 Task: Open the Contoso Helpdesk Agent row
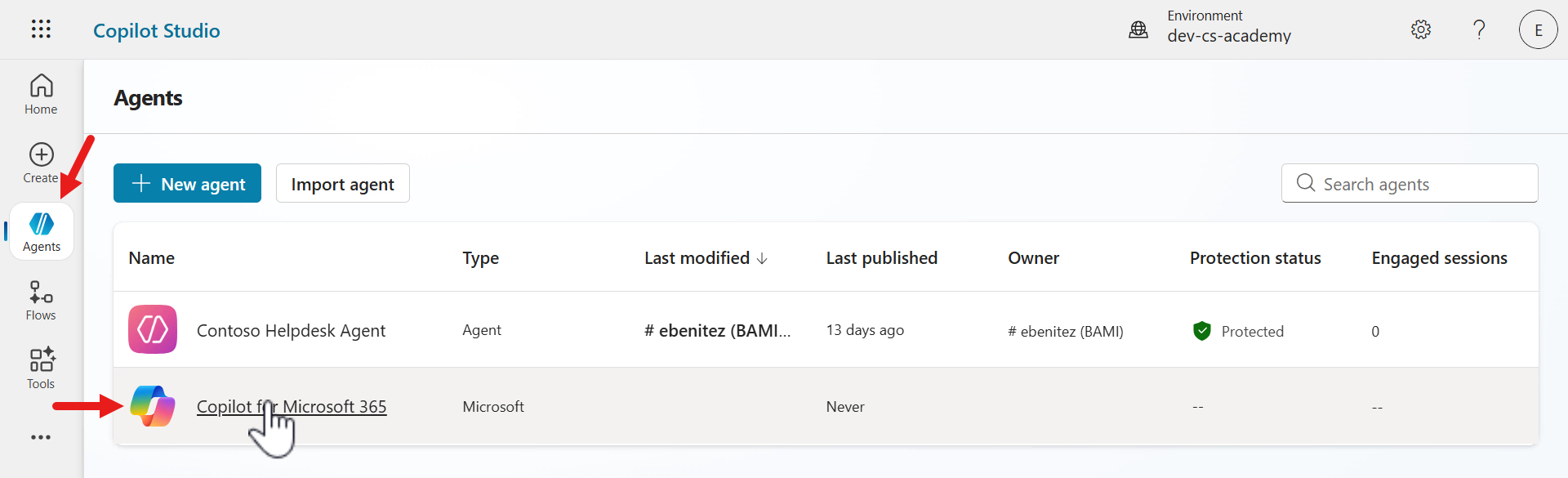click(291, 330)
